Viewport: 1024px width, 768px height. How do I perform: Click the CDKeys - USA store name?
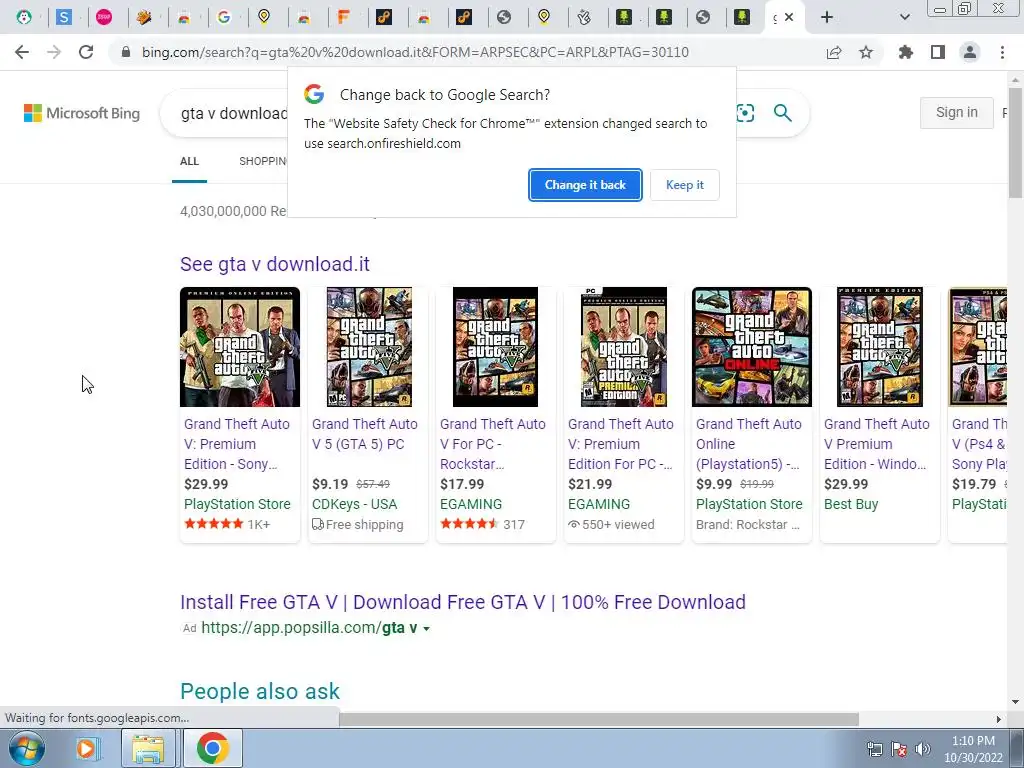coord(355,504)
